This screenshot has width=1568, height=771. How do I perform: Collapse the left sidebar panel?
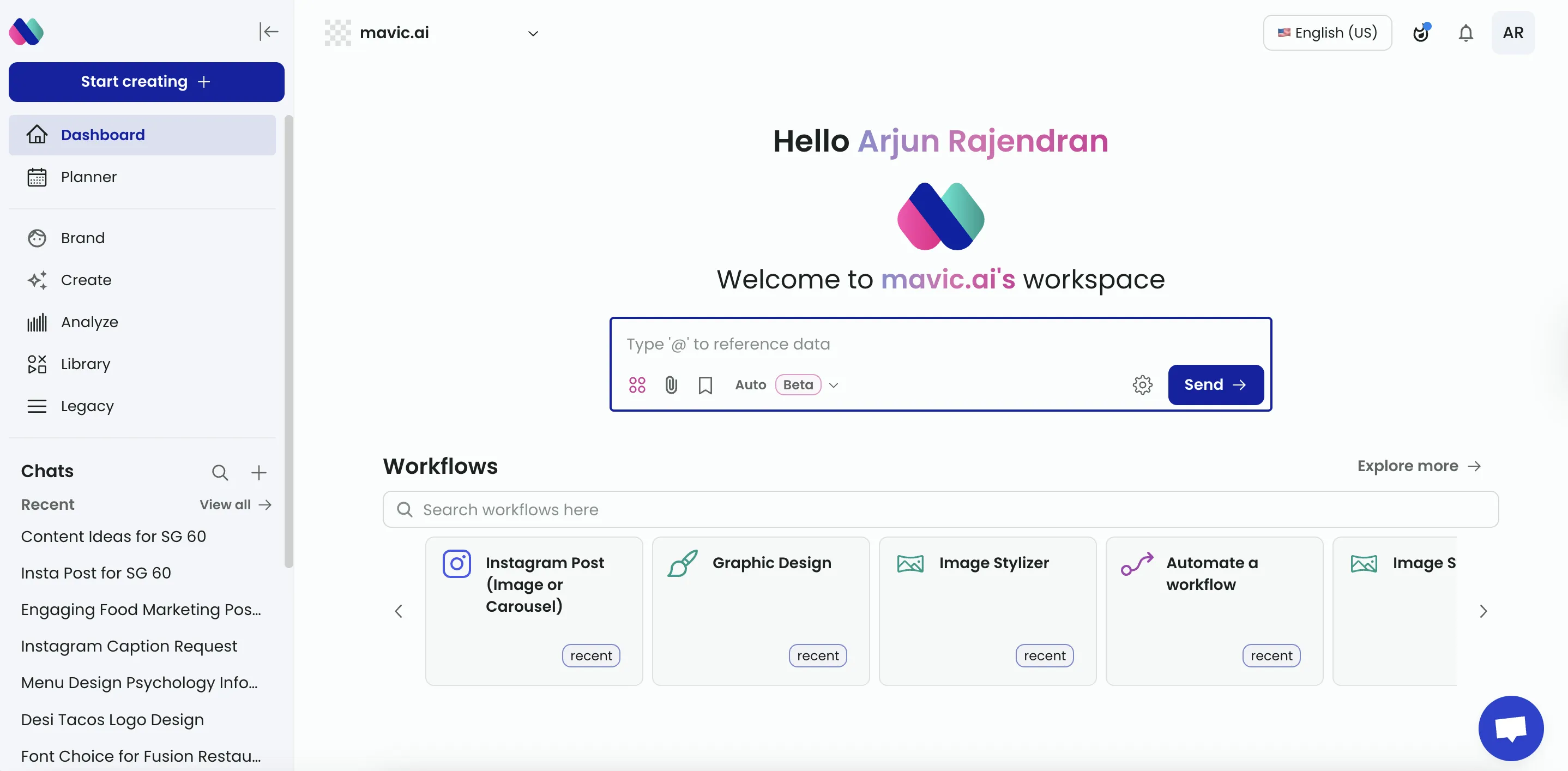tap(268, 32)
